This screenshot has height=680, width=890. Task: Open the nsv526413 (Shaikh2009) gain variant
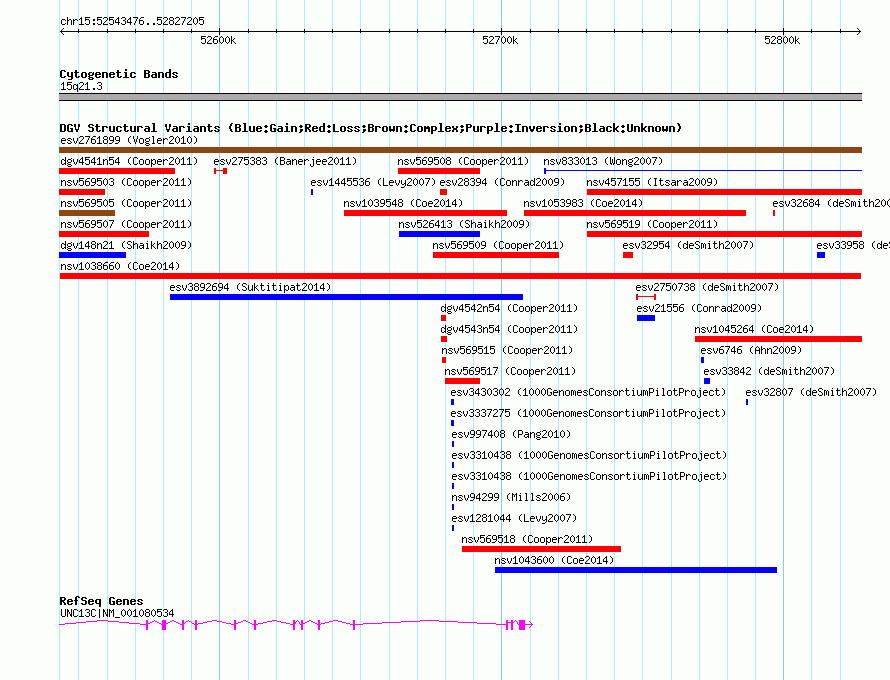(464, 224)
